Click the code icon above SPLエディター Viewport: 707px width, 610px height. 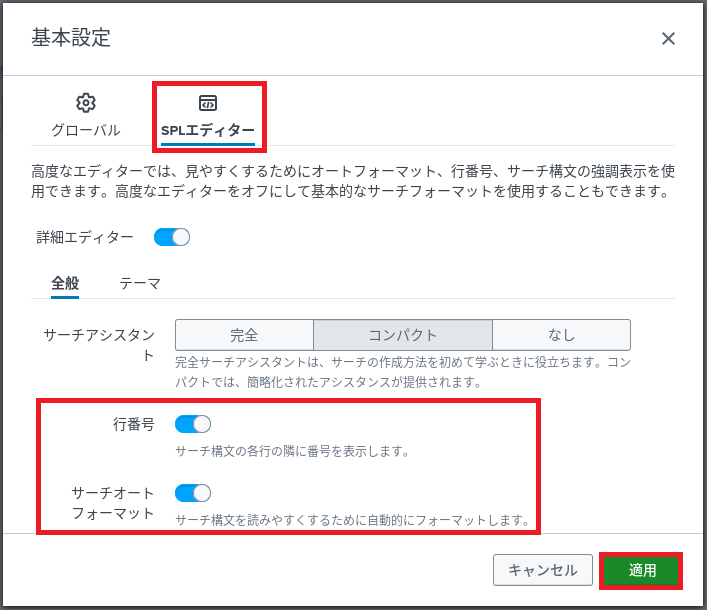[x=208, y=103]
